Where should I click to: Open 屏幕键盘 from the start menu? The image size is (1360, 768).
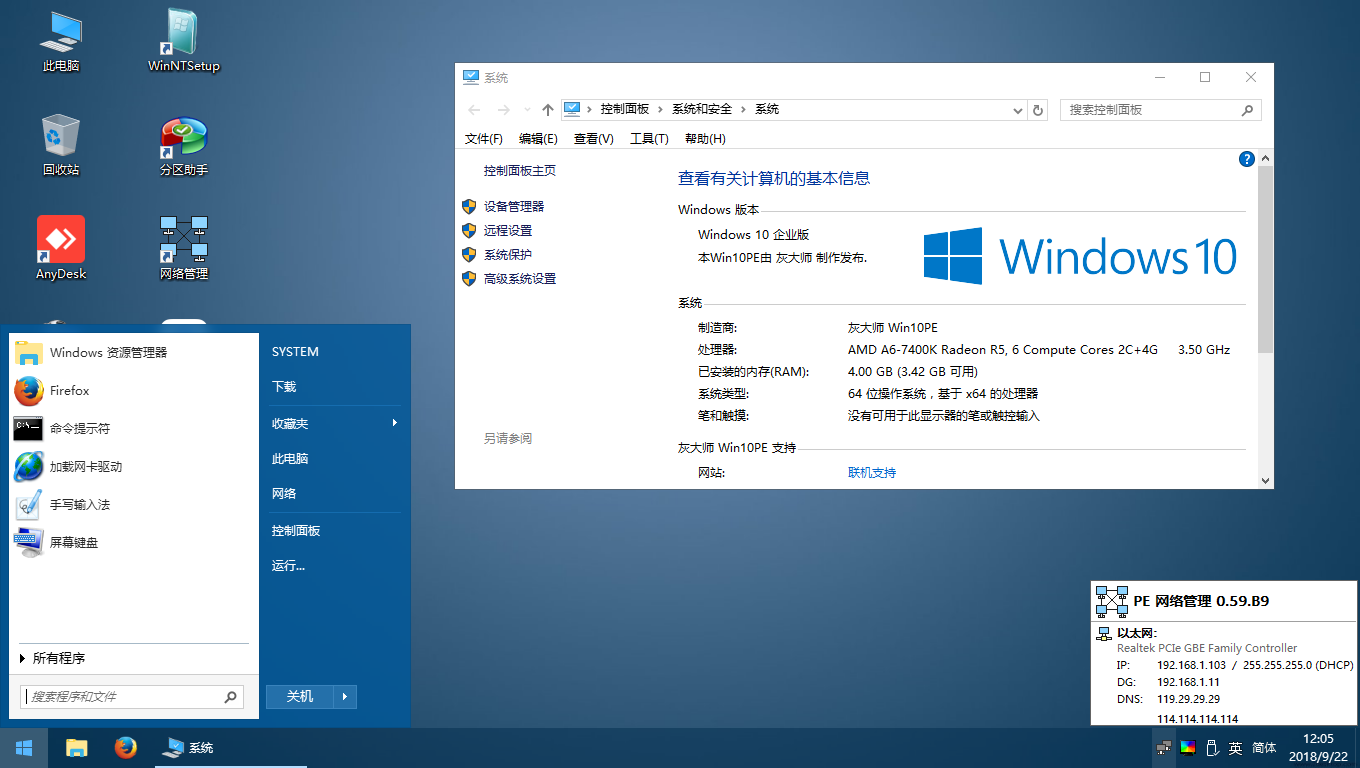tap(134, 542)
